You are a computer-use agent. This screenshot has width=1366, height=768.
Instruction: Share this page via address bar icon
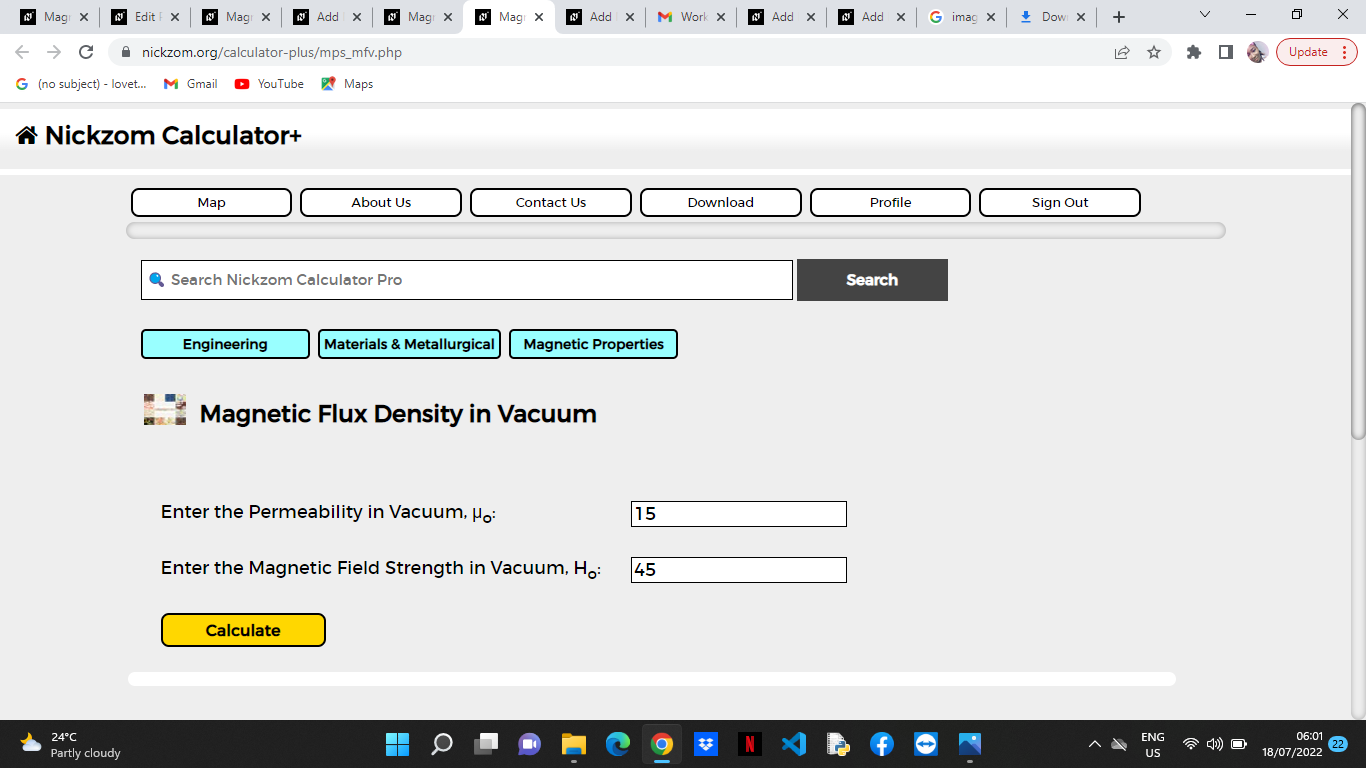coord(1122,52)
